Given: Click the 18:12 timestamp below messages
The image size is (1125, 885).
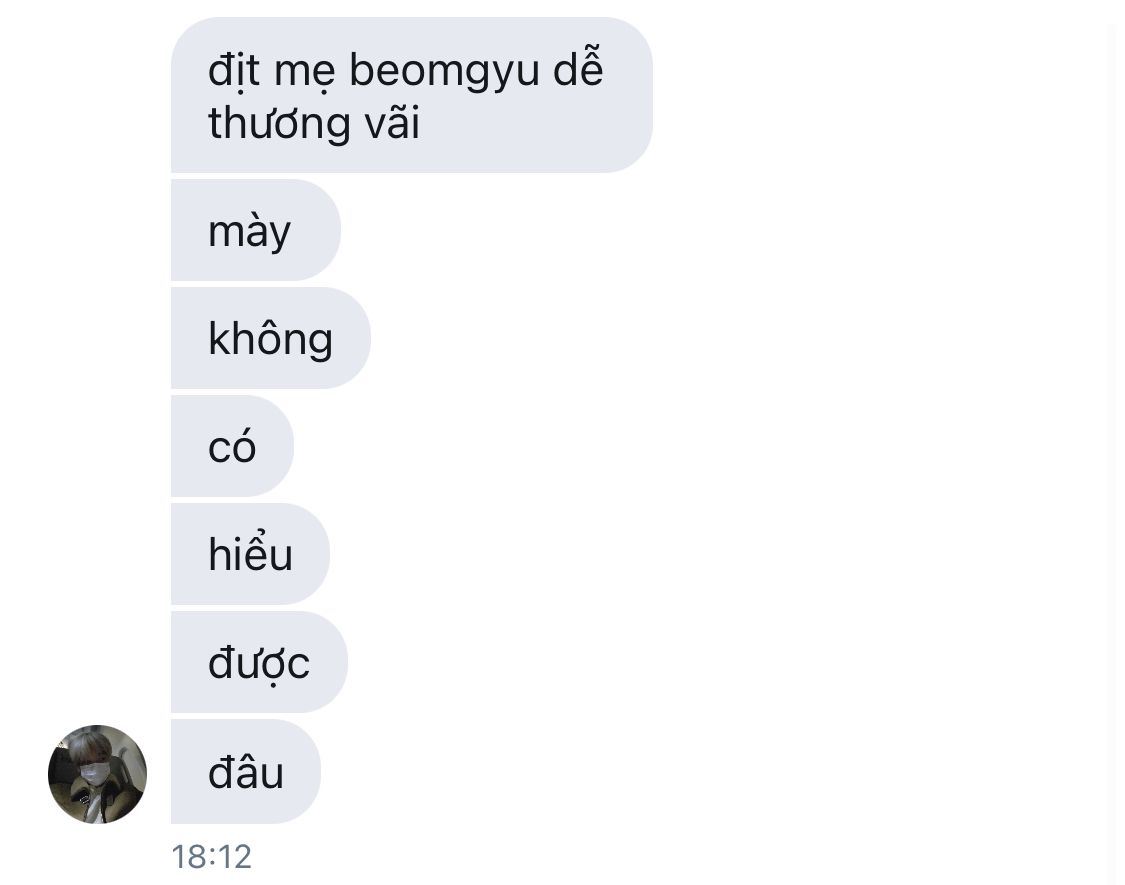Looking at the screenshot, I should [212, 856].
